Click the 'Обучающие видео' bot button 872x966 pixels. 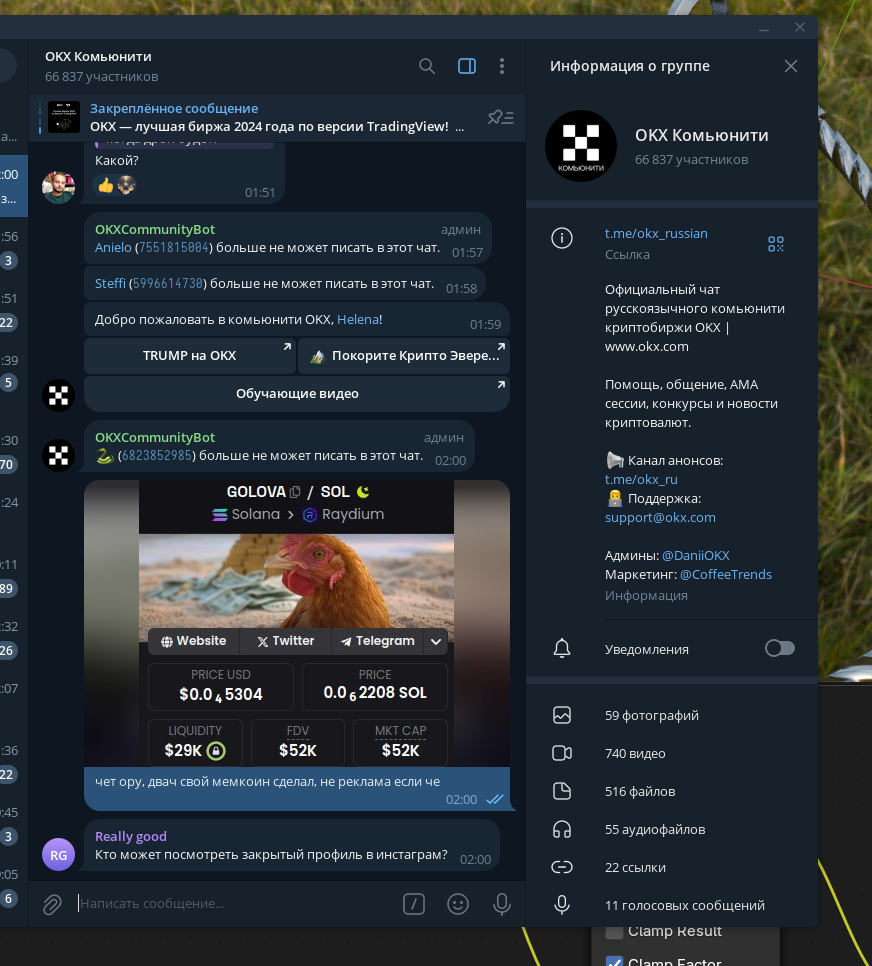point(297,393)
